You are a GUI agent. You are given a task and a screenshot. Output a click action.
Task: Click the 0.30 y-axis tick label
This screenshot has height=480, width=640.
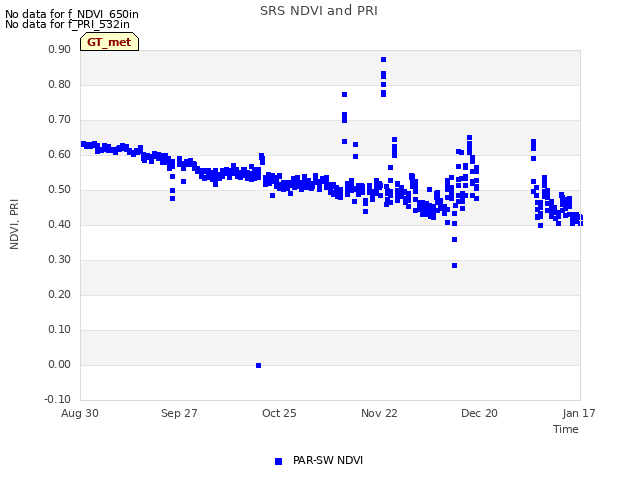[x=60, y=260]
